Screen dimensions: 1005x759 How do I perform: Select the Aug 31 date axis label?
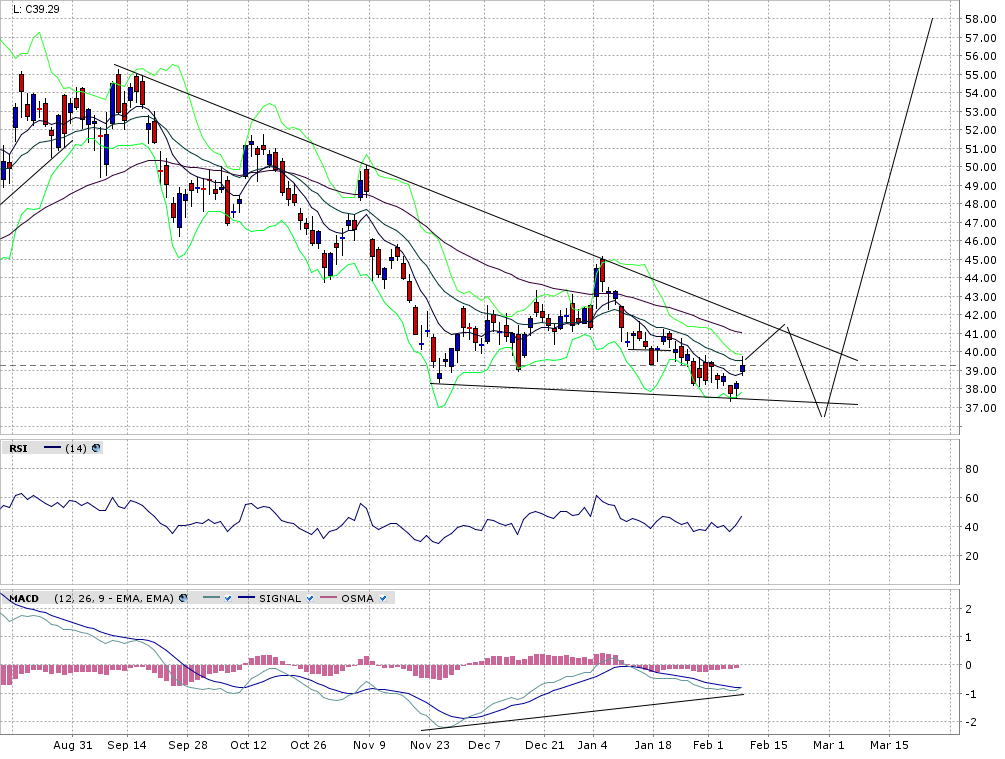(72, 745)
